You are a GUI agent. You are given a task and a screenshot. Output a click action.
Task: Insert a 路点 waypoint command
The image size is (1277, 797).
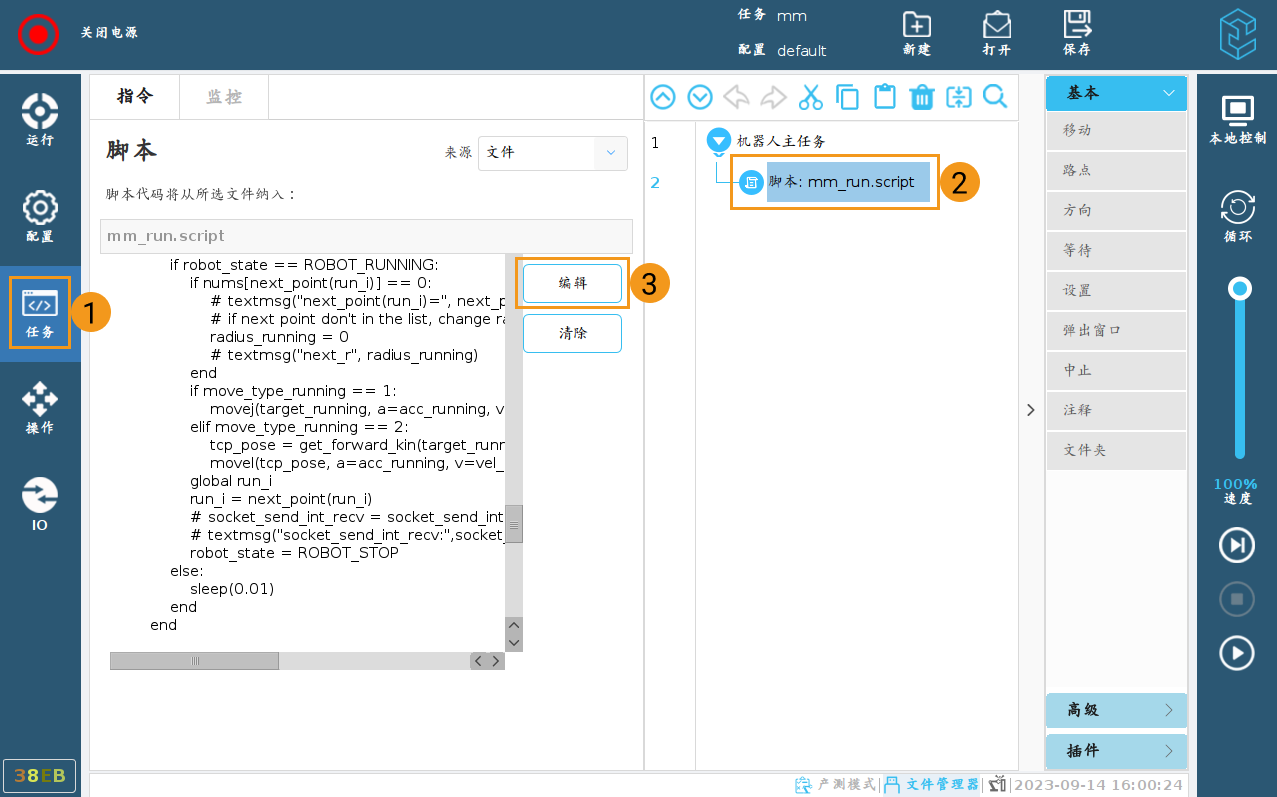coord(1116,171)
